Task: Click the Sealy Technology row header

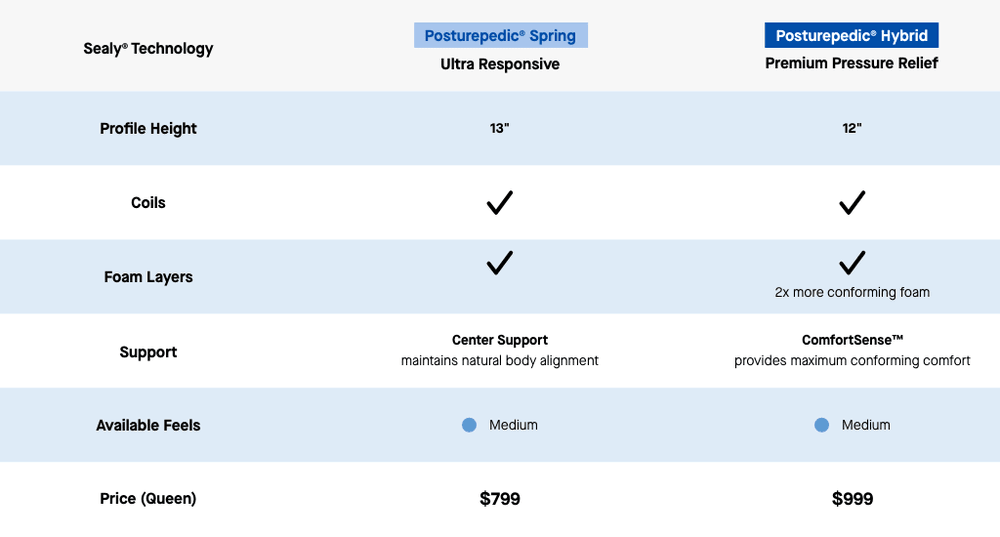Action: 148,48
